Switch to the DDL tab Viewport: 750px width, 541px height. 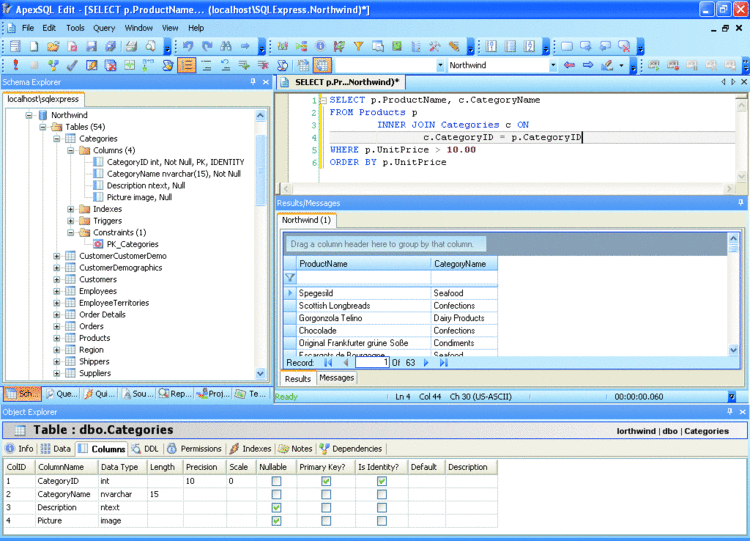pyautogui.click(x=145, y=449)
